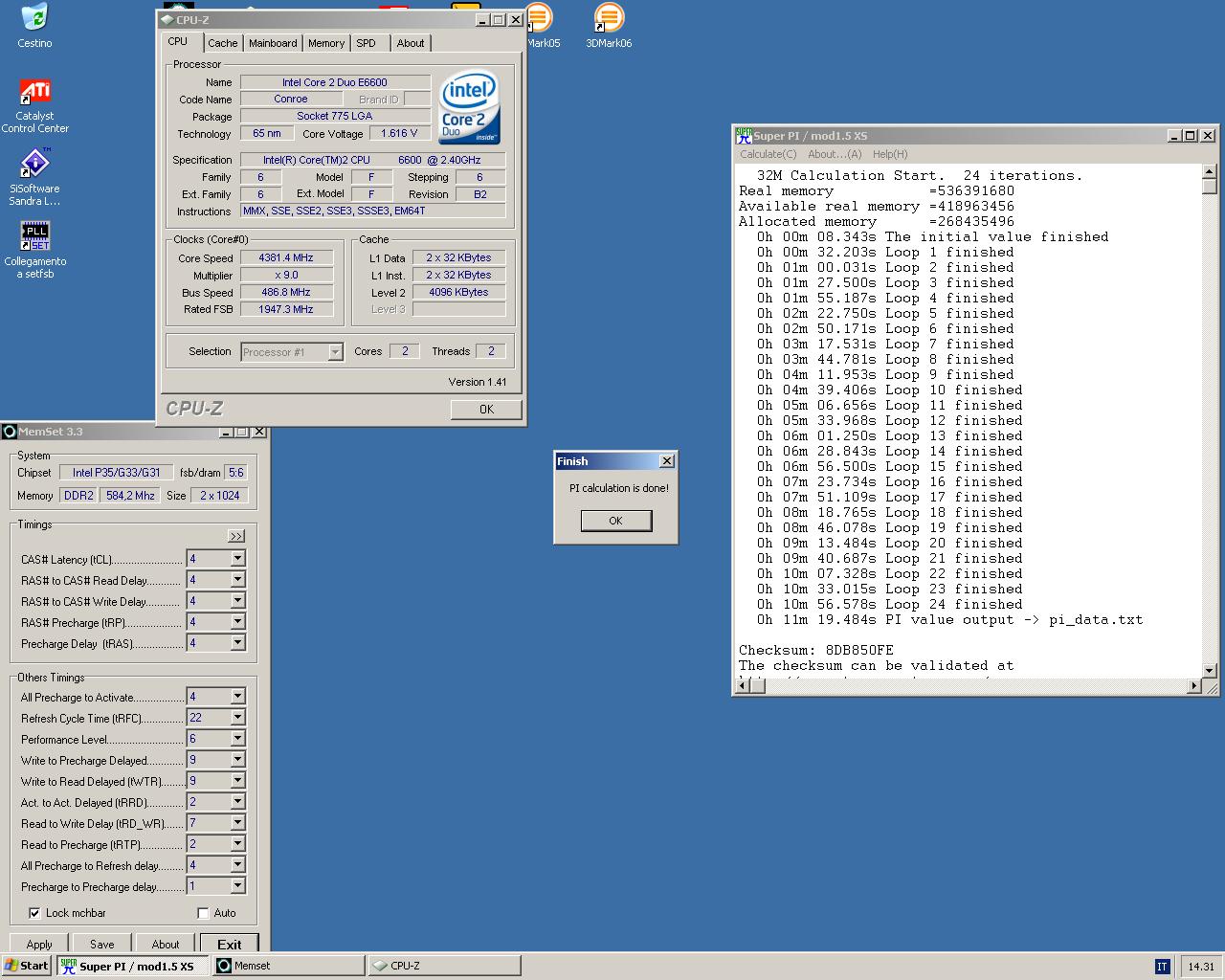Screen dimensions: 1225x980
Task: Open About...(A) menu in Super PI
Action: (x=835, y=154)
